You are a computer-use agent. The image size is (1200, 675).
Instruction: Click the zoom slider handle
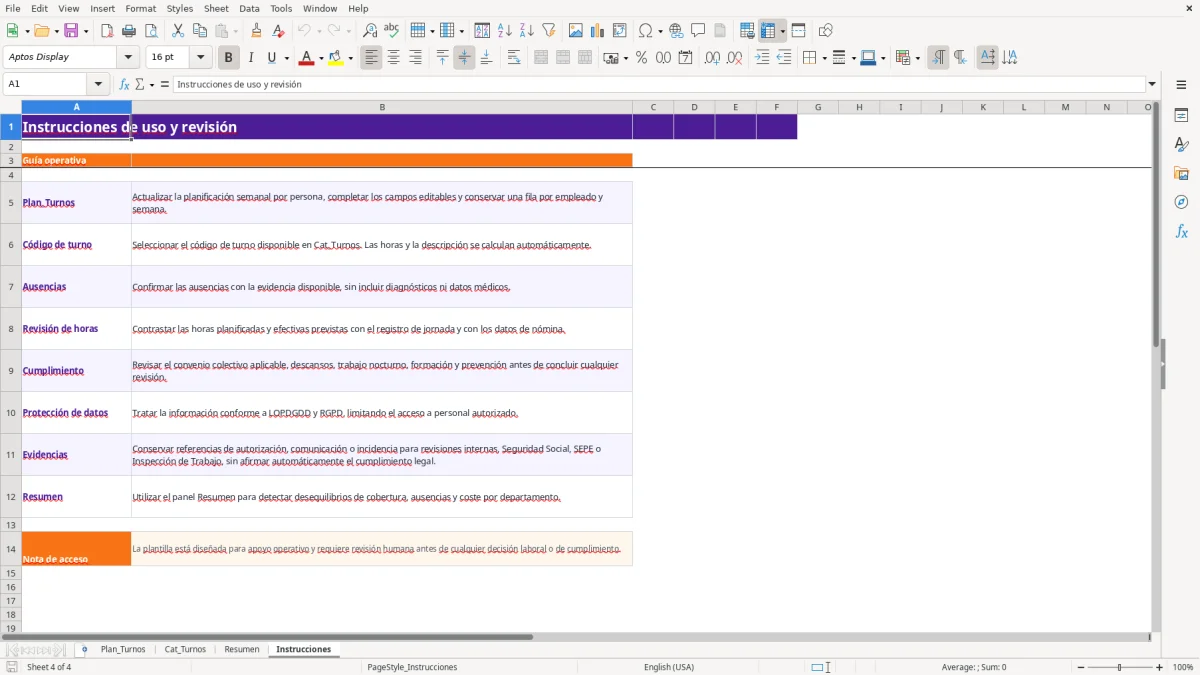1119,667
